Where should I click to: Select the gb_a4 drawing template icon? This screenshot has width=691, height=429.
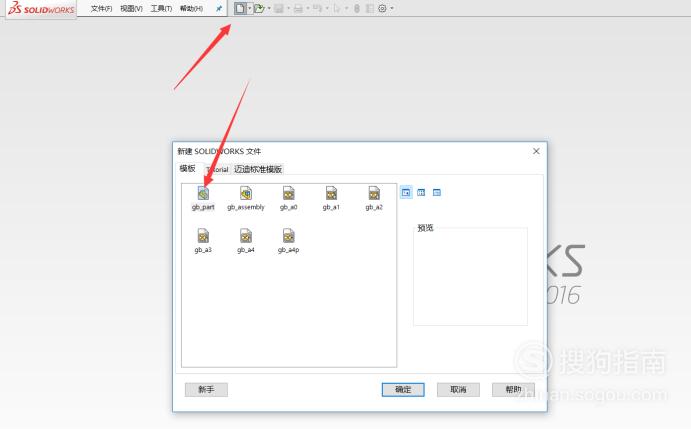click(x=246, y=236)
